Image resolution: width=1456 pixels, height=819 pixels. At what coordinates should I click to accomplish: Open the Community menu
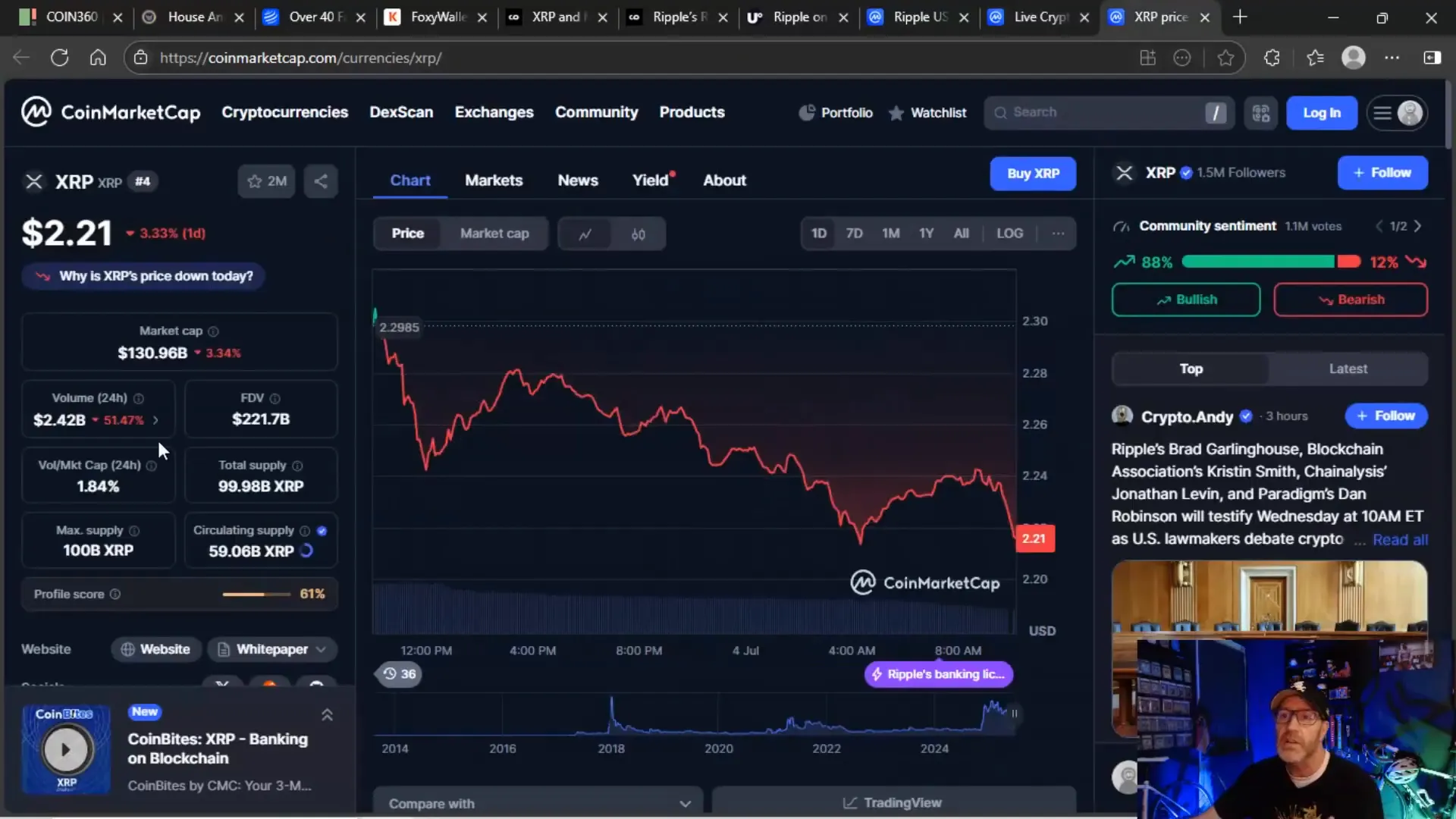point(596,112)
